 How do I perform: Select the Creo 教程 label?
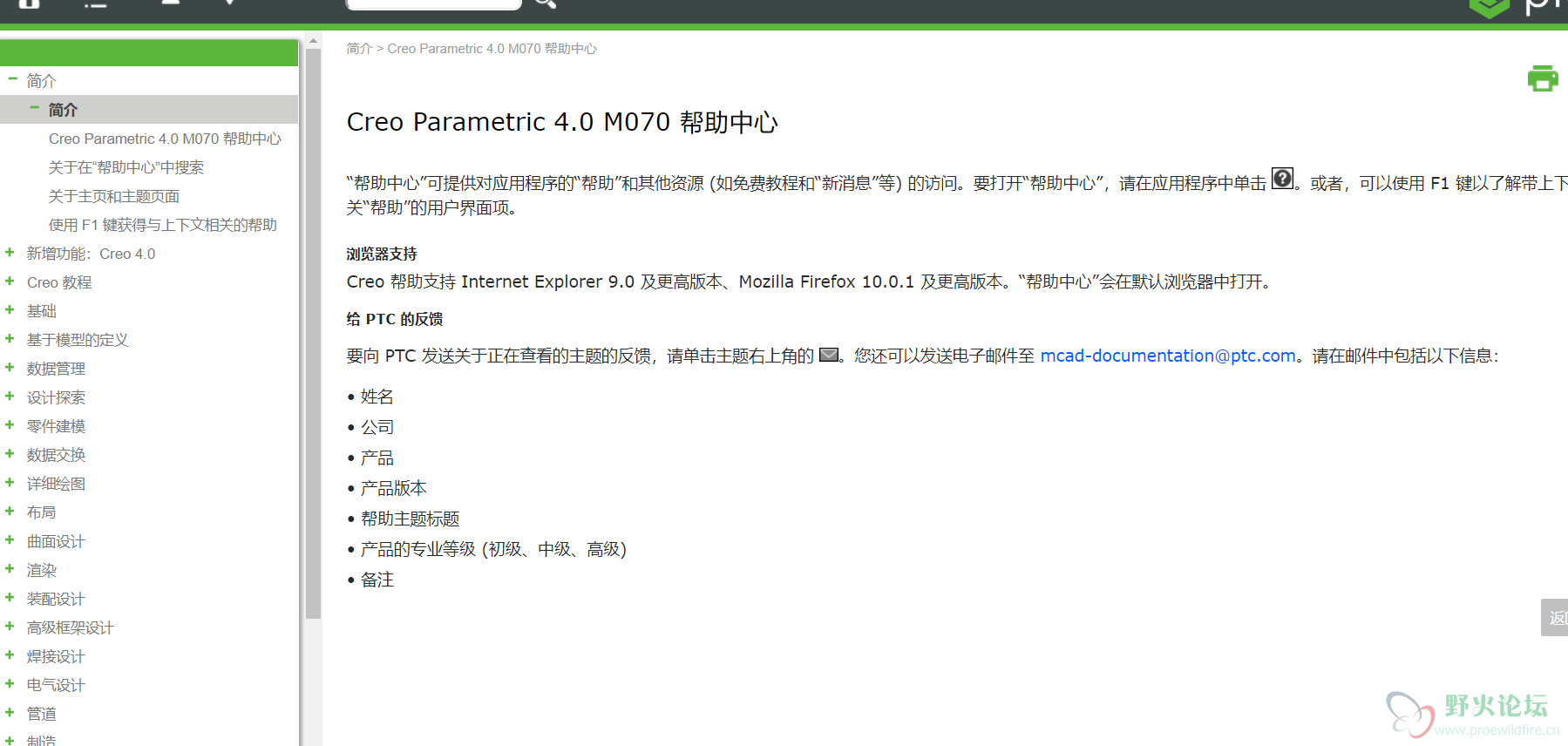pyautogui.click(x=59, y=282)
